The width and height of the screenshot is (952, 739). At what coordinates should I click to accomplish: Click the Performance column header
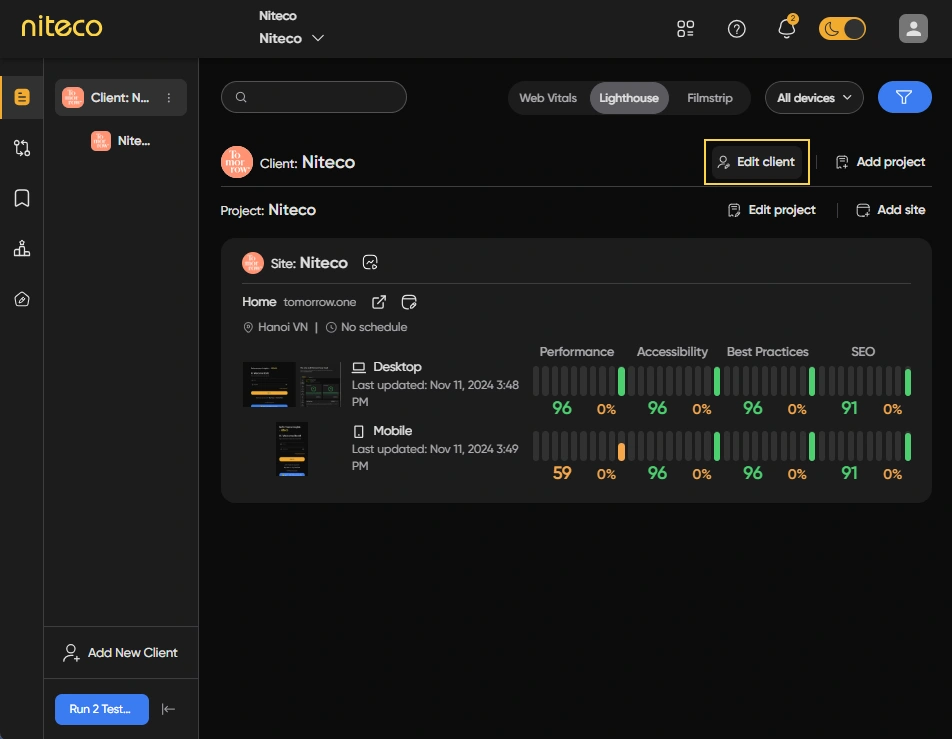click(x=576, y=352)
